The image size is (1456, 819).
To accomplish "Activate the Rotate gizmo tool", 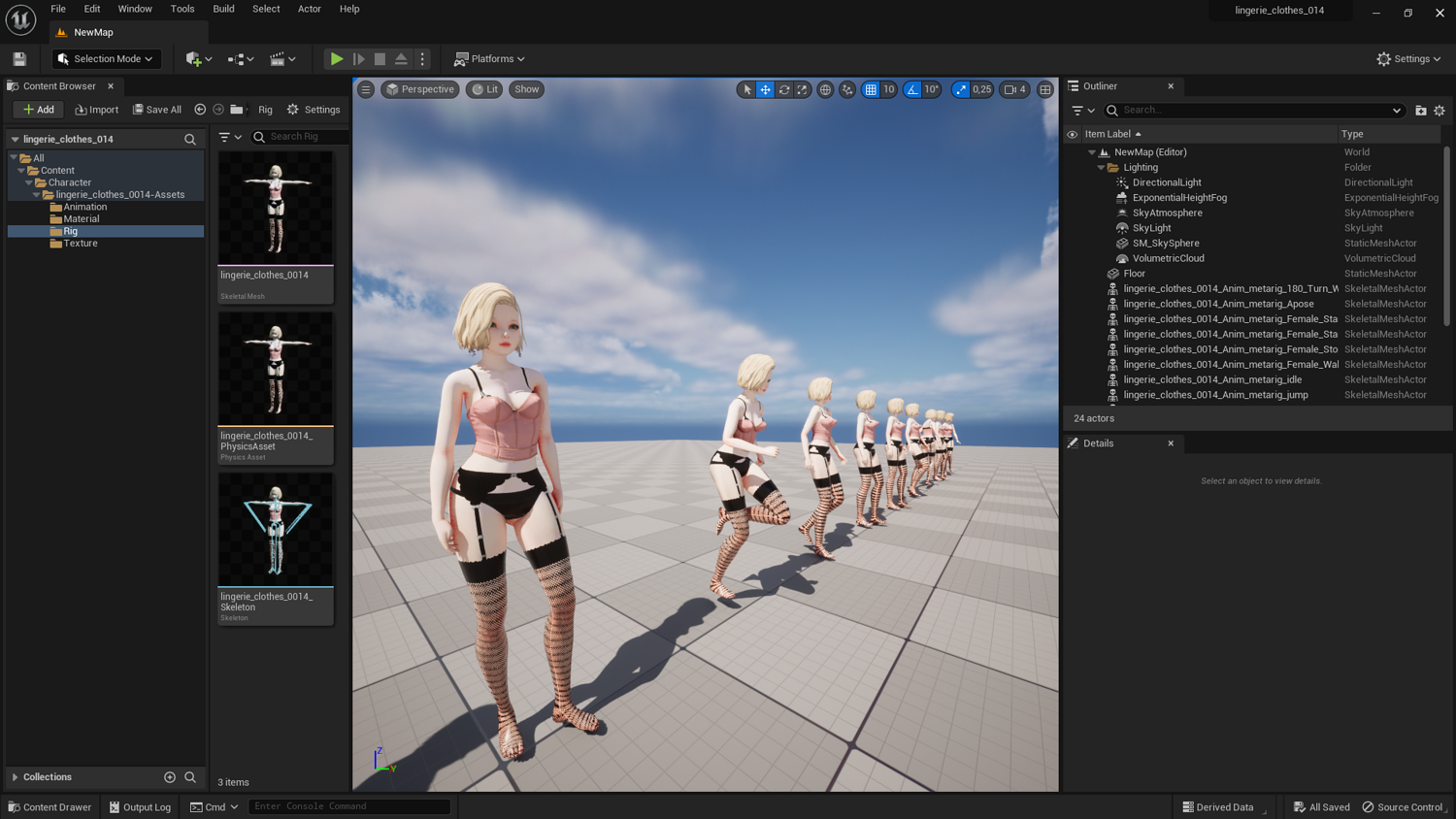I will [783, 89].
